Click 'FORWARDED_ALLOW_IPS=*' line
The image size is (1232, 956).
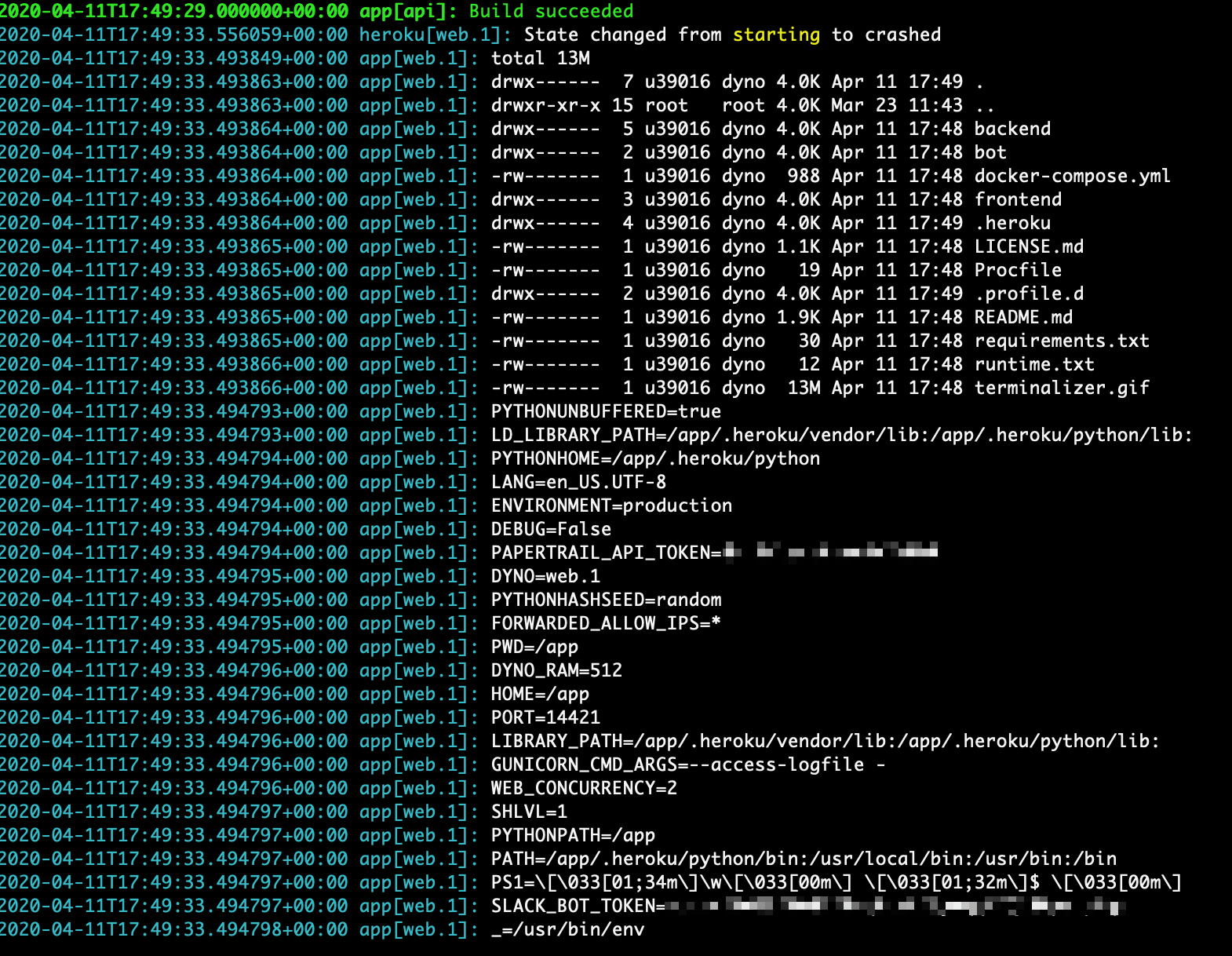tap(606, 623)
